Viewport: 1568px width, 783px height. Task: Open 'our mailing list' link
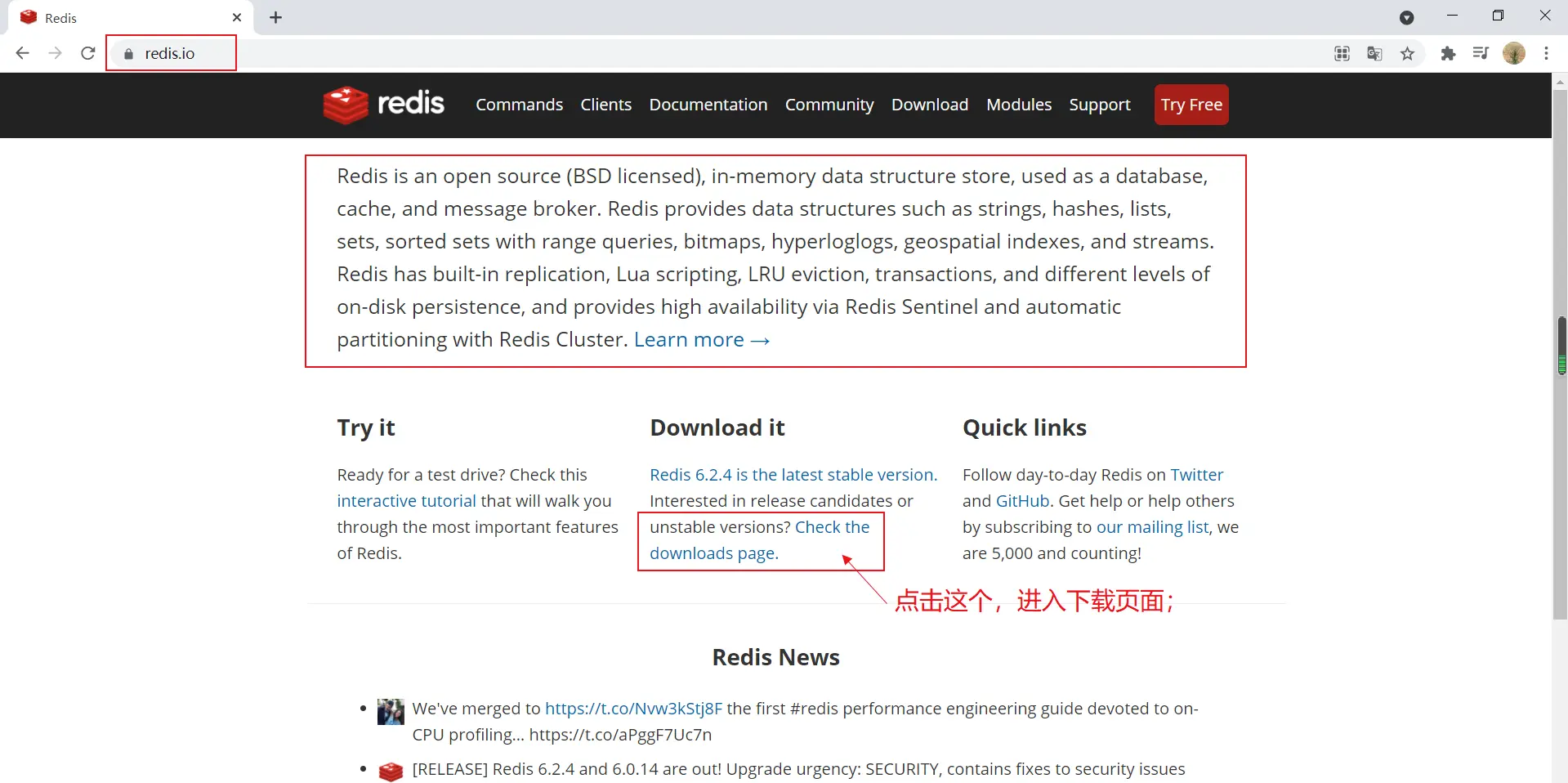point(1152,527)
